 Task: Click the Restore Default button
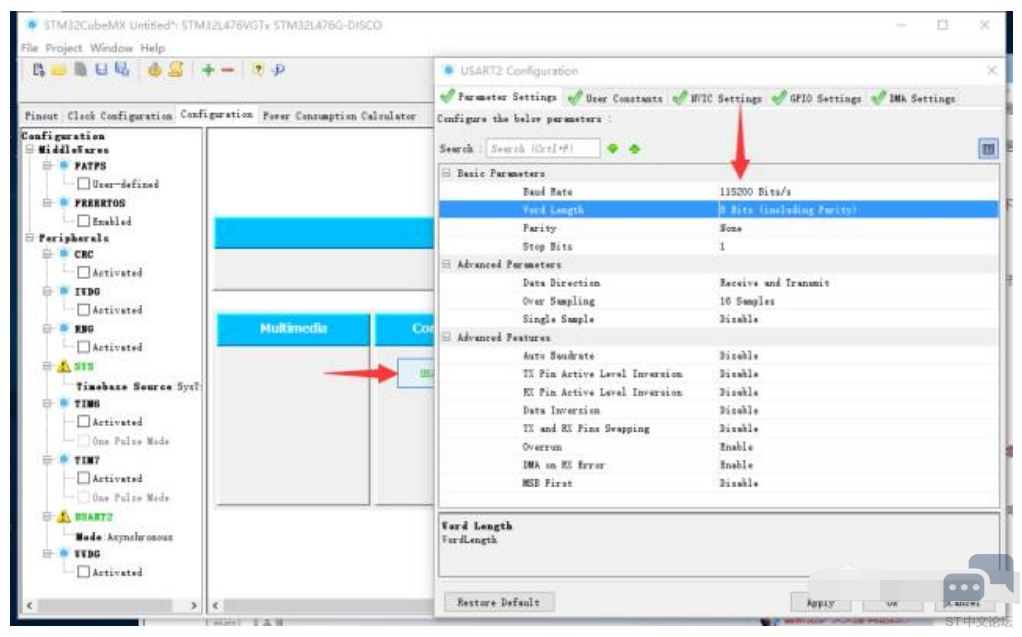coord(499,602)
